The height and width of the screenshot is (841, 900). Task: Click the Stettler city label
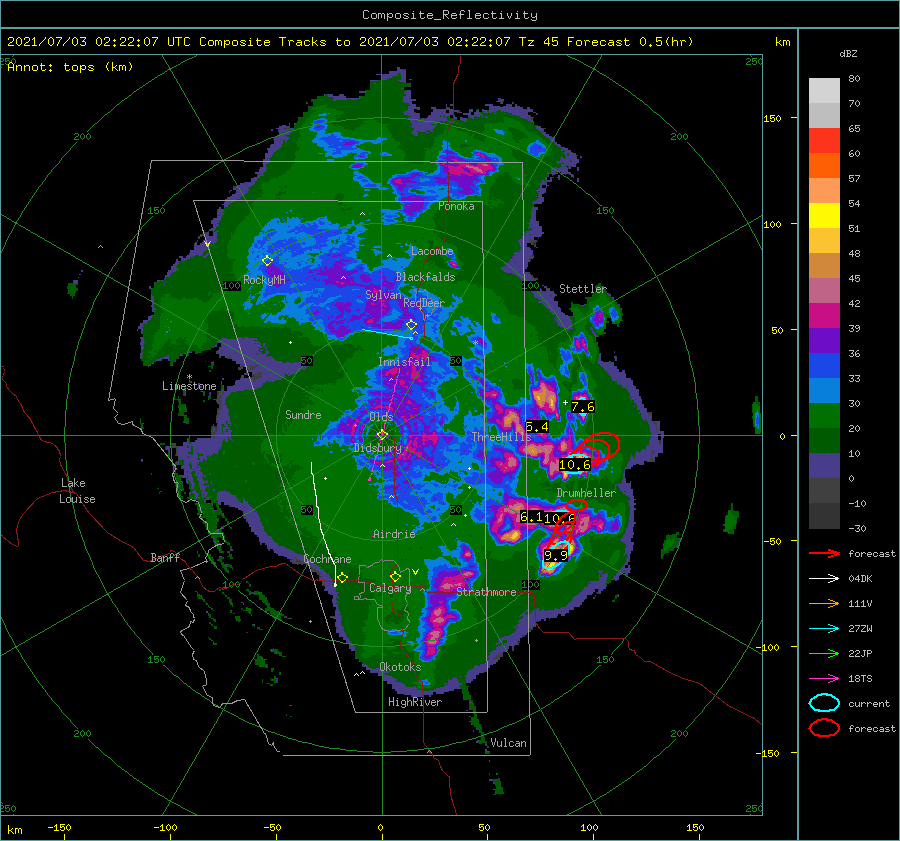click(x=583, y=289)
